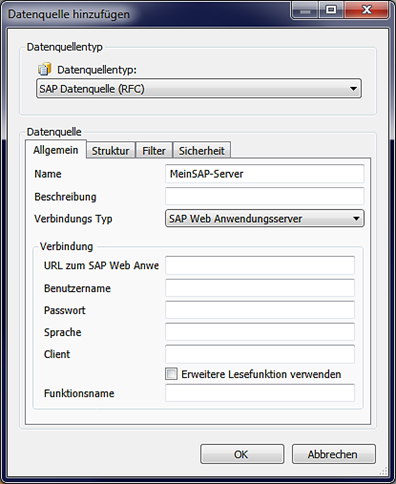This screenshot has height=484, width=396.
Task: Click the Datenquellentyp database icon
Action: pos(44,69)
